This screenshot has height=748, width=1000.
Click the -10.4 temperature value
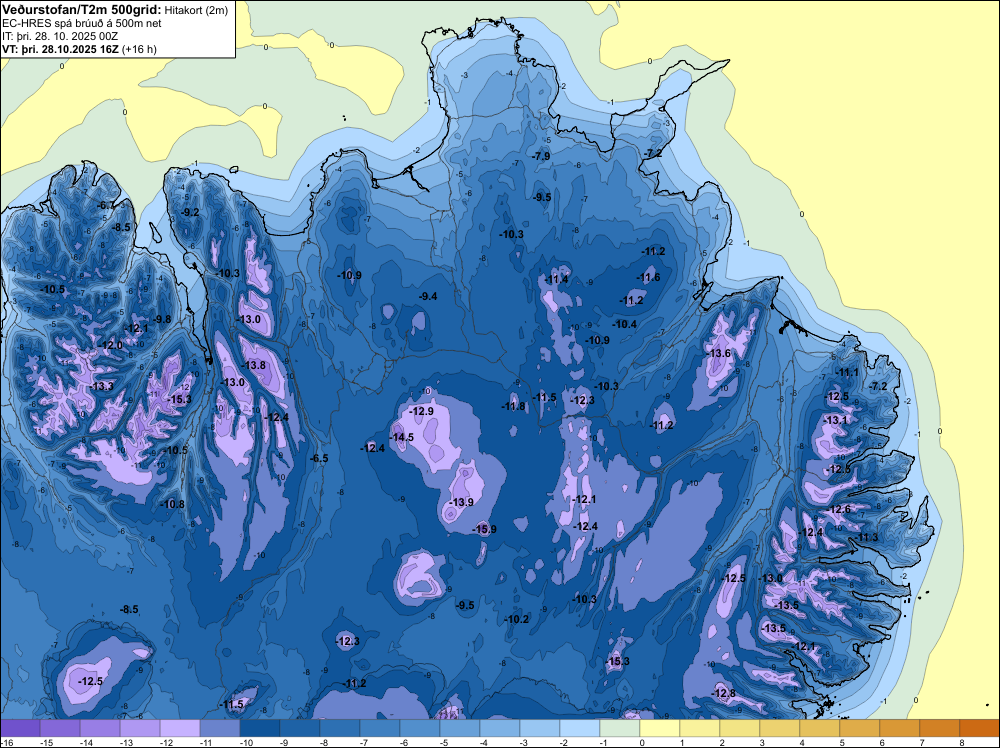625,324
